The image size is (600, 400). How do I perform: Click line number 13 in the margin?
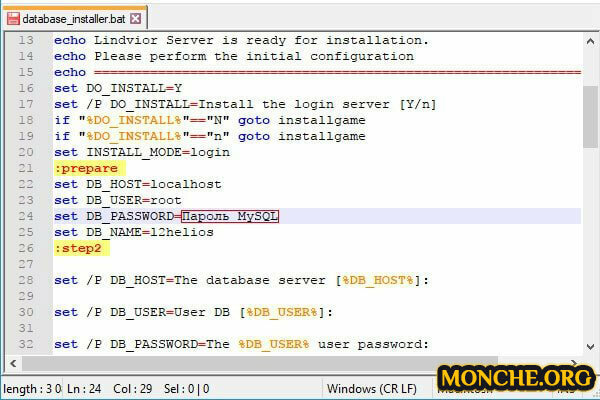coord(25,40)
